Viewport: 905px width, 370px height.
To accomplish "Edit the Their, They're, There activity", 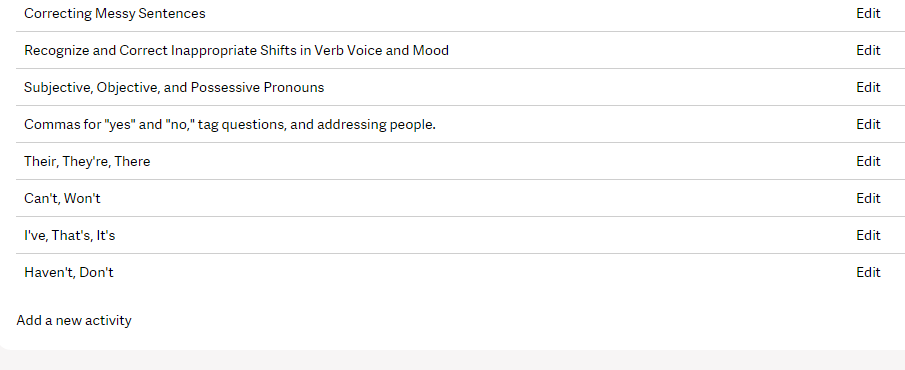I will coord(868,161).
